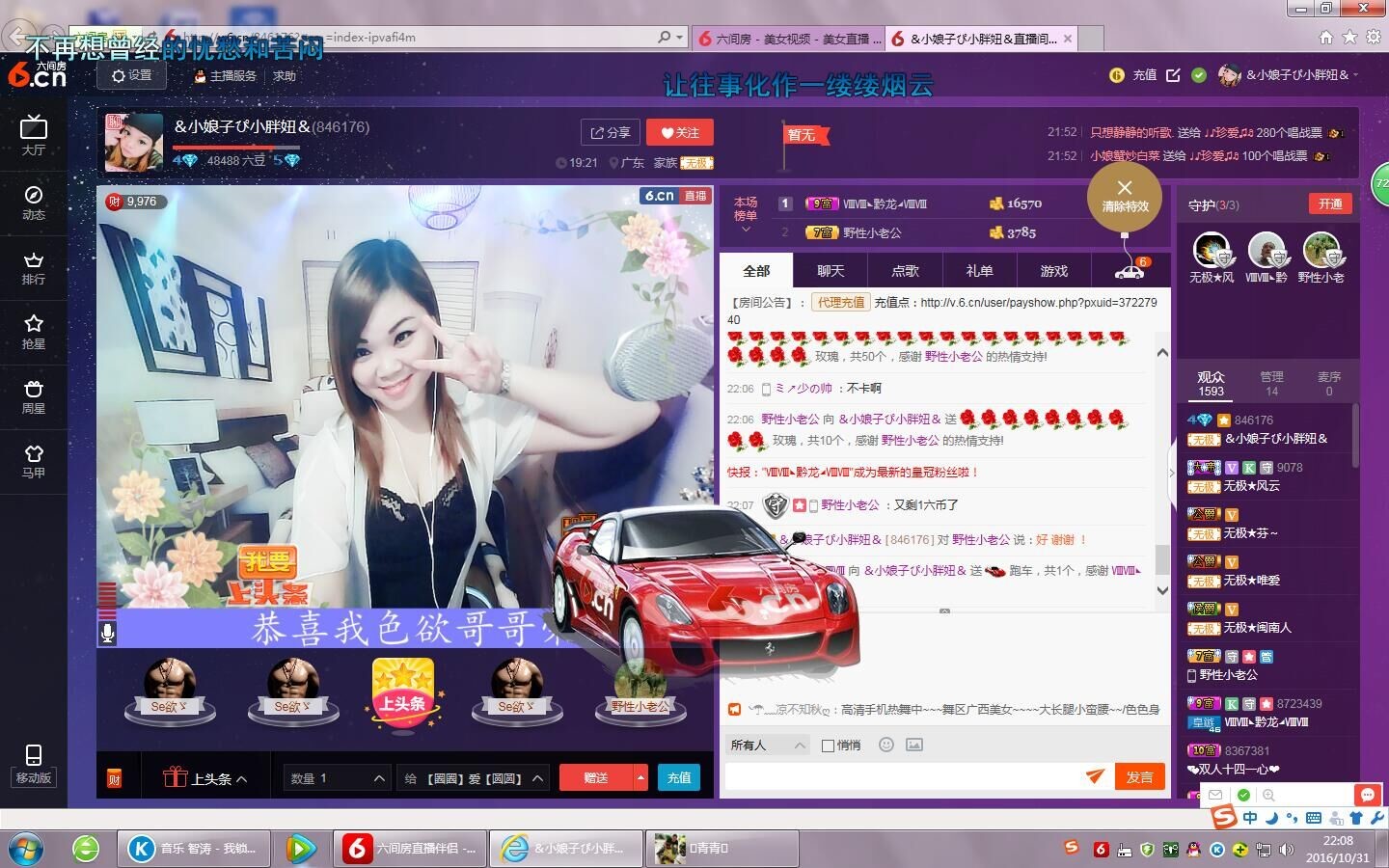
Task: Switch to the 游戏 games tab
Action: 1053,271
